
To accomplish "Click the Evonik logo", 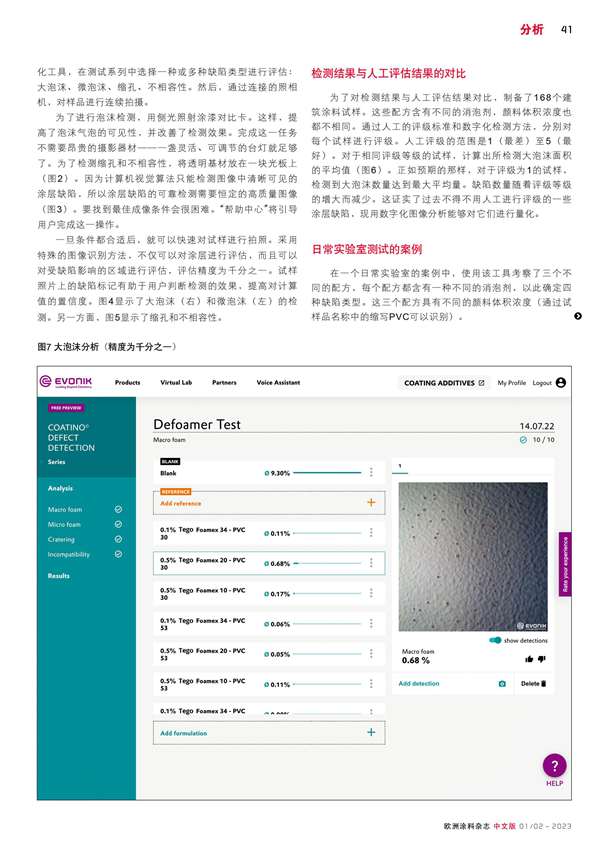I will (67, 382).
